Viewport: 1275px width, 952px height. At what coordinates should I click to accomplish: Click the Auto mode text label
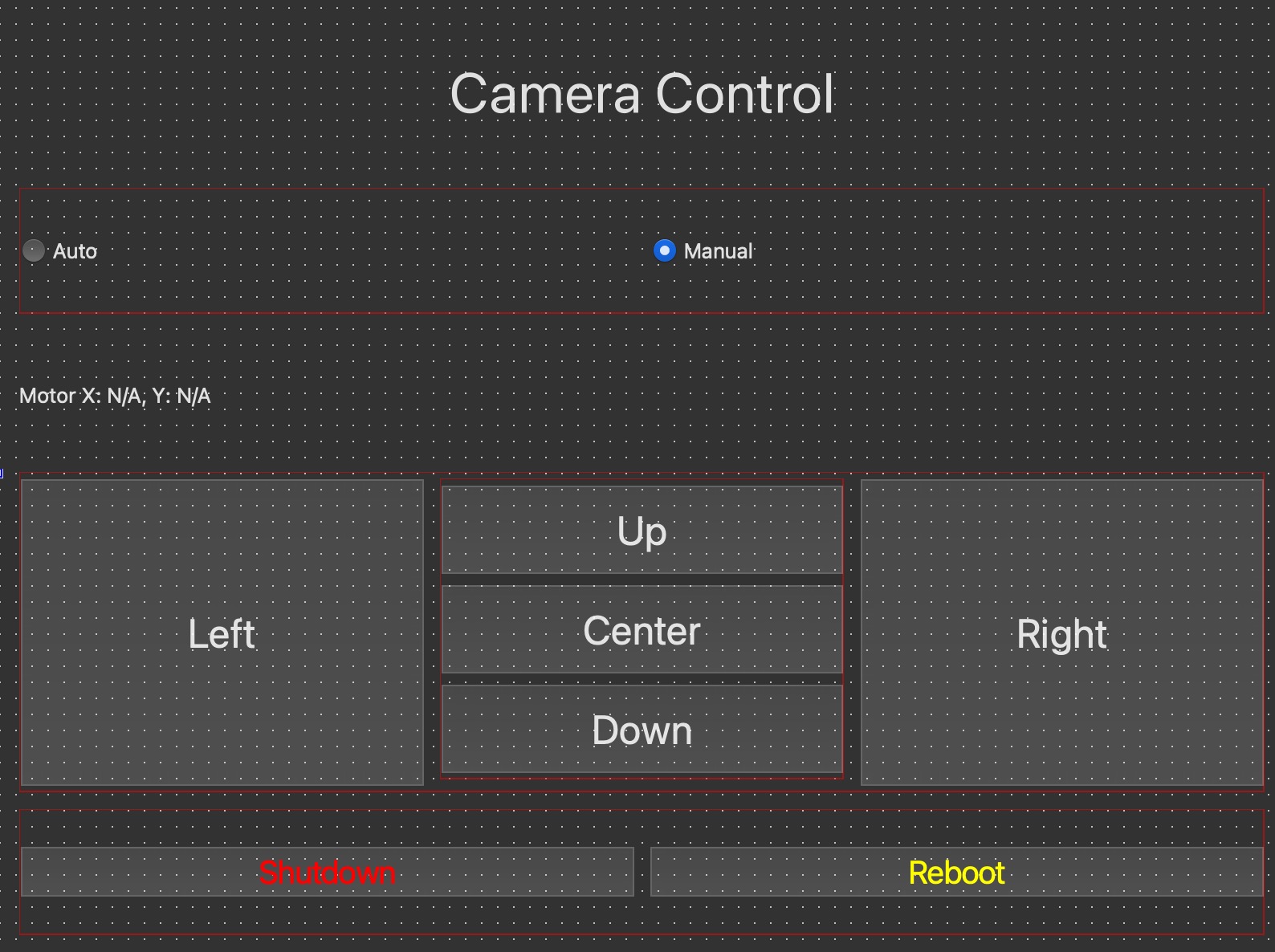pos(75,251)
